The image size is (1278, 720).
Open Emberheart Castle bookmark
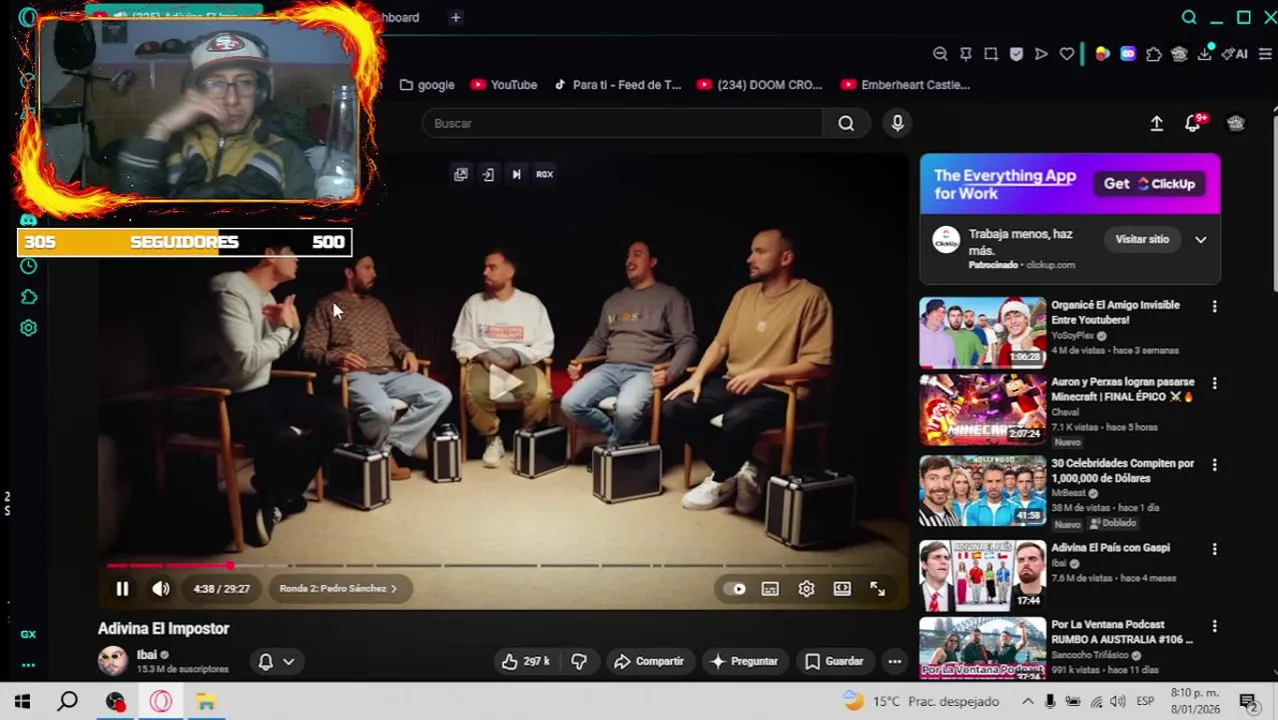pos(906,85)
